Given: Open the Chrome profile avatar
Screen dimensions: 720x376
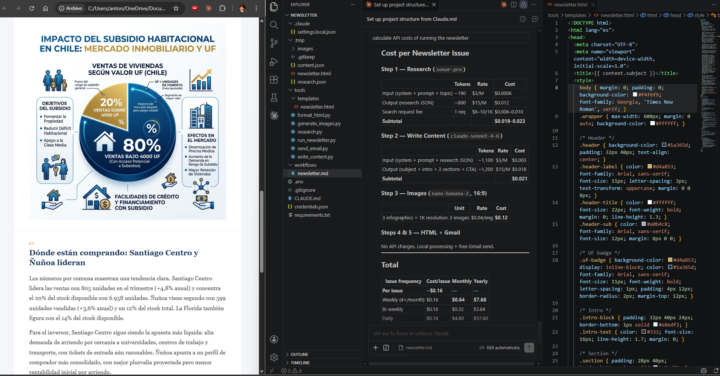Looking at the screenshot, I should tap(242, 8).
